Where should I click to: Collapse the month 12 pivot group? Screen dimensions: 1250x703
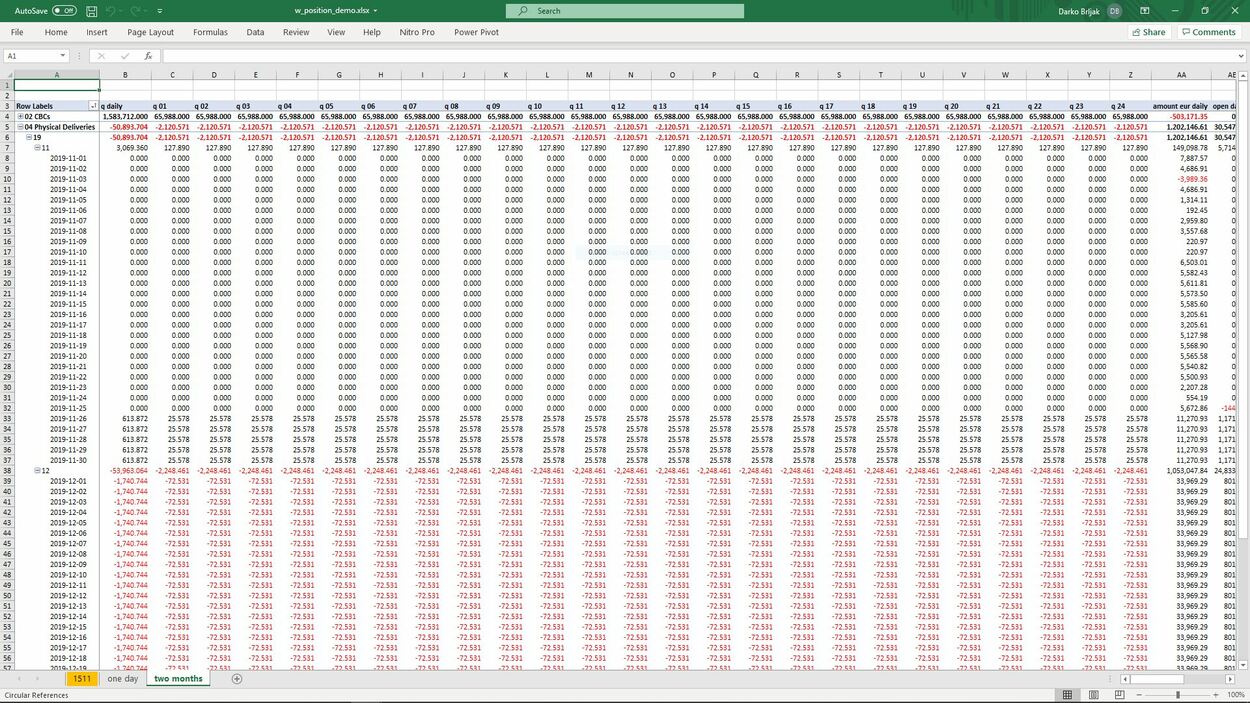coord(37,470)
